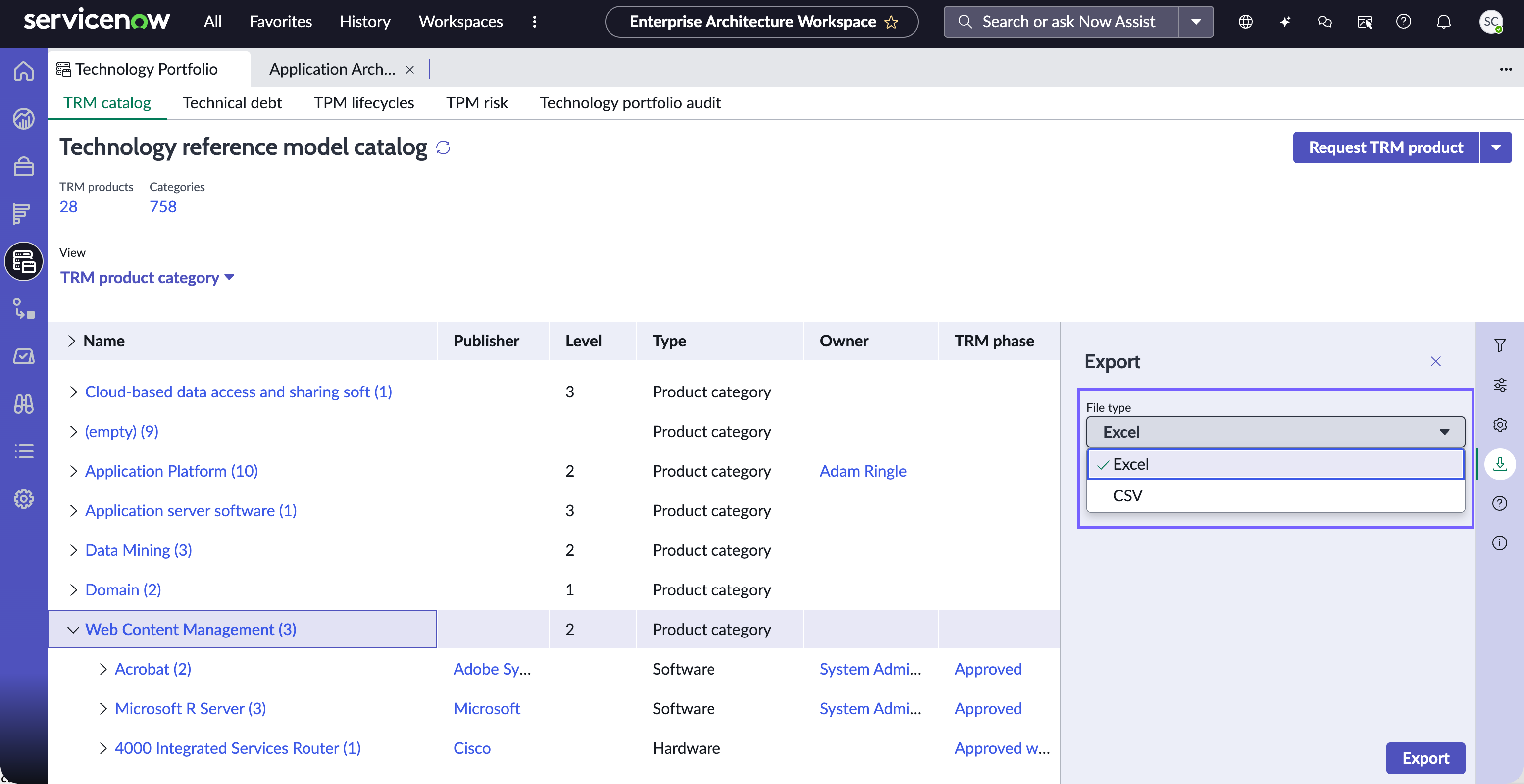The image size is (1524, 784).
Task: Expand the (empty) (9) row
Action: (73, 432)
